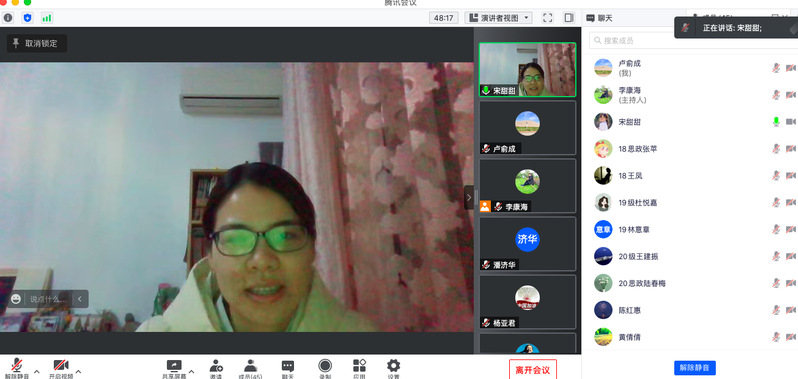
Task: Select 杨亚君 participant tile
Action: pyautogui.click(x=527, y=302)
